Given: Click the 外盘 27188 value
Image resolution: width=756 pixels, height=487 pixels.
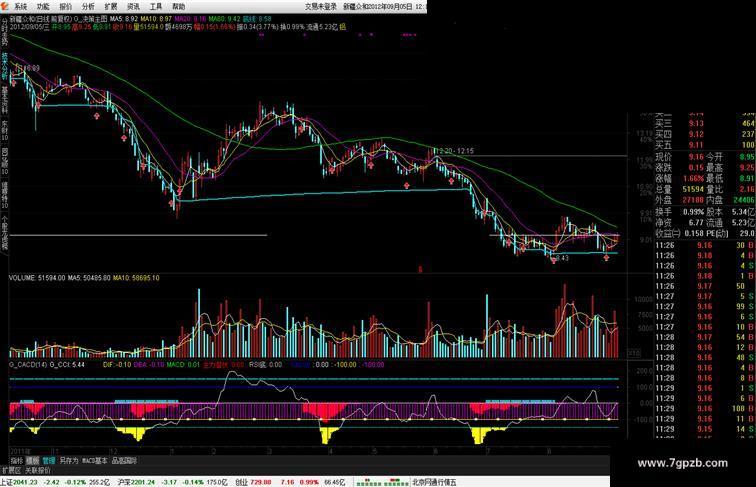Looking at the screenshot, I should 693,200.
